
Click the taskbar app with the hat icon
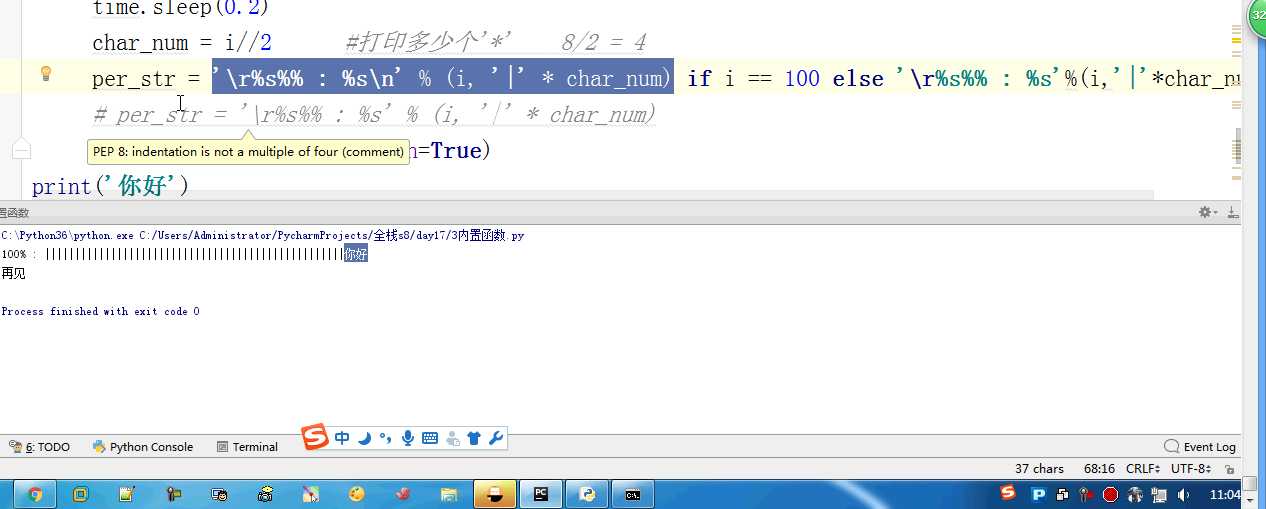tap(495, 494)
